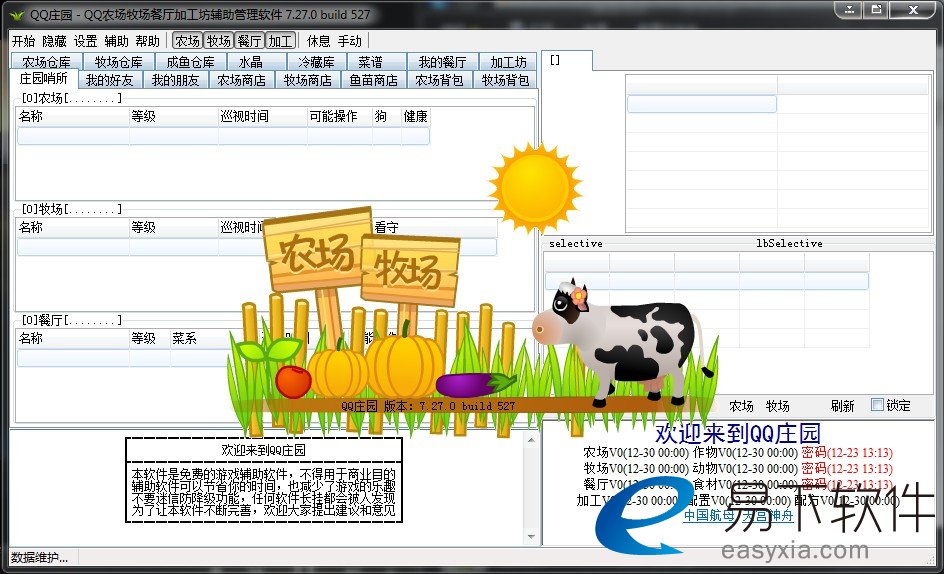Open the 隐藏 menu

click(54, 41)
